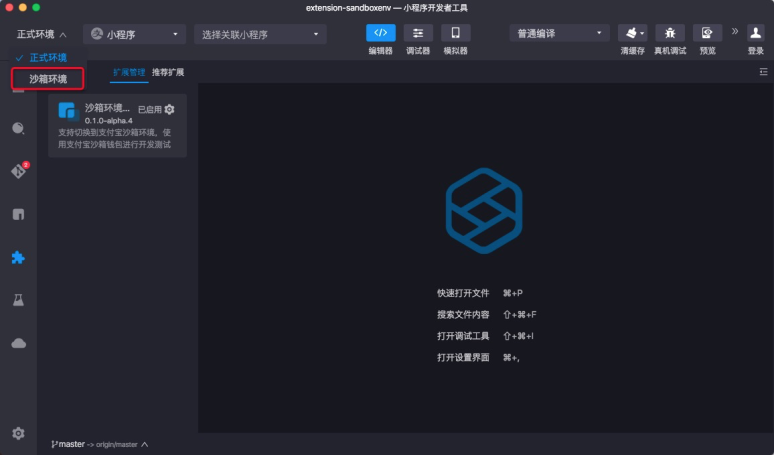The height and width of the screenshot is (455, 774).
Task: Switch to the 扩展管理 tab
Action: [x=129, y=72]
